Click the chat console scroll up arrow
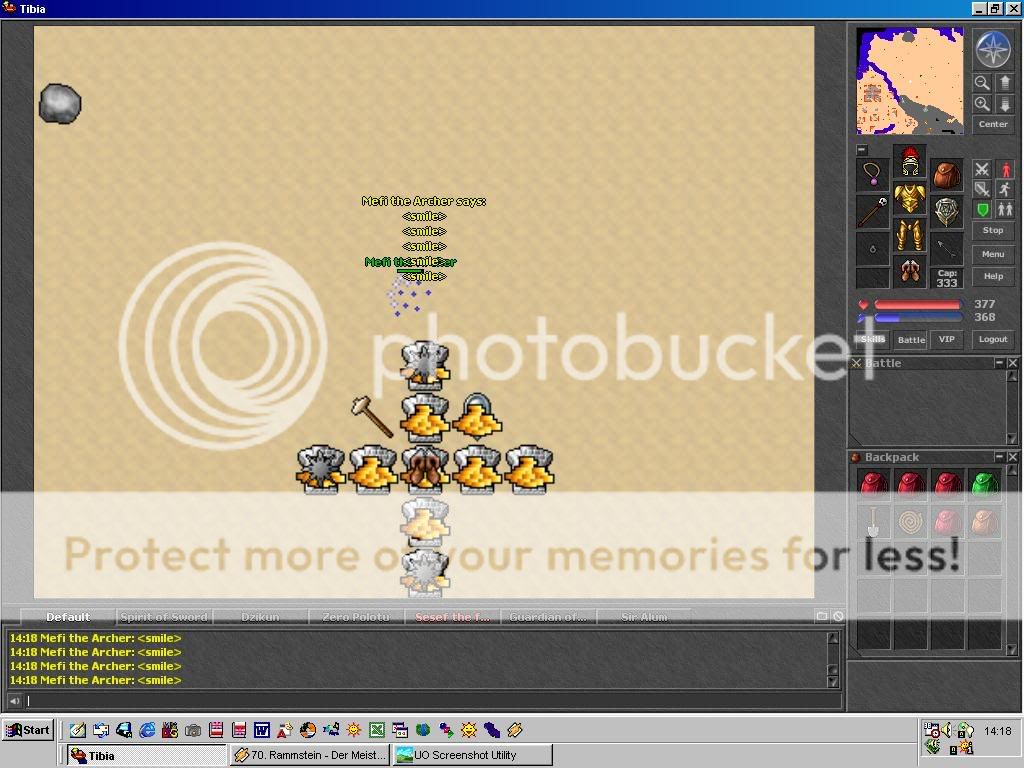This screenshot has width=1024, height=768. coord(833,638)
